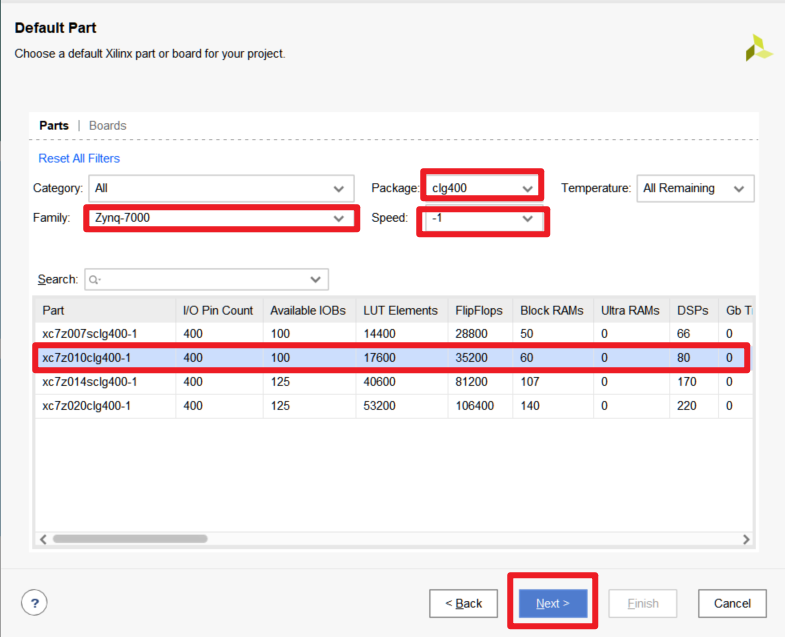Expand the Search history dropdown arrow

coord(315,279)
